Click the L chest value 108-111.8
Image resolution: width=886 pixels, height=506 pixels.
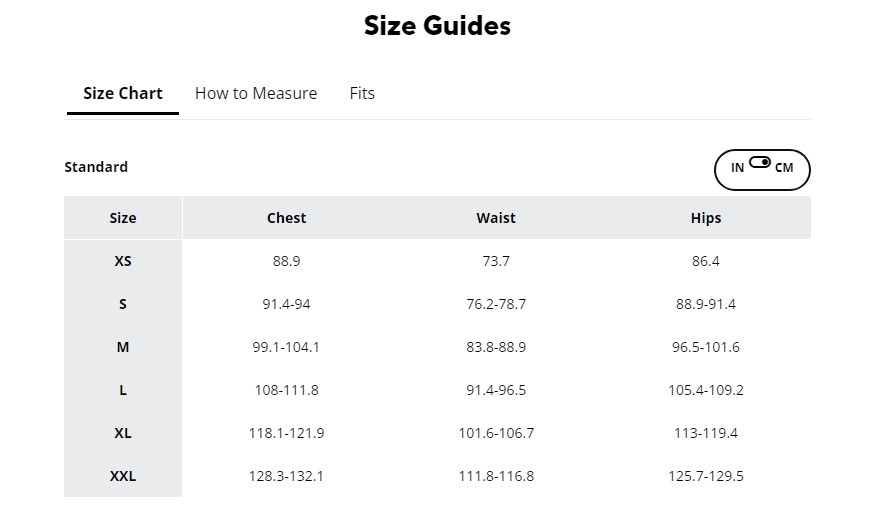click(x=286, y=390)
